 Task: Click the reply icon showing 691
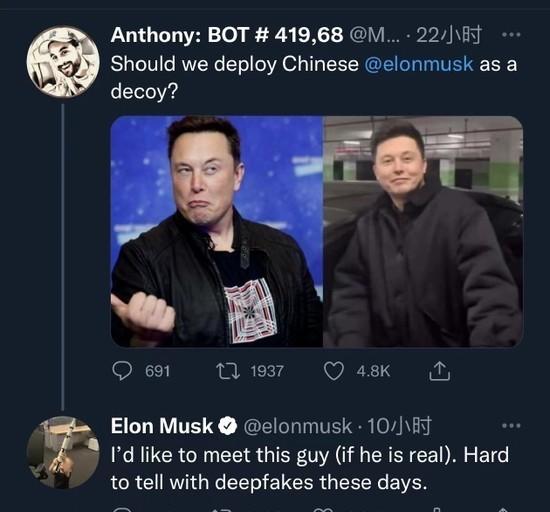(x=122, y=371)
